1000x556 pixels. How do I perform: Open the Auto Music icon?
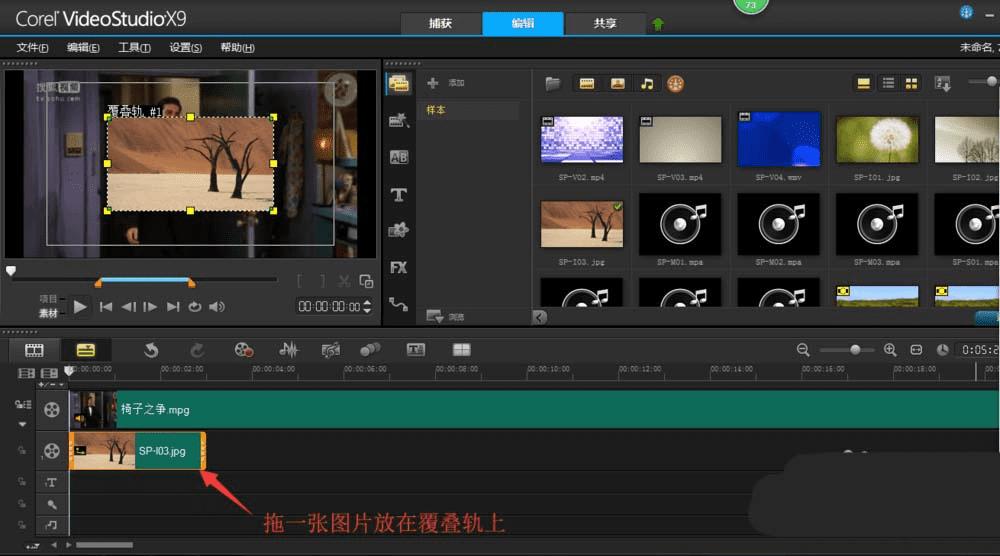coord(330,349)
